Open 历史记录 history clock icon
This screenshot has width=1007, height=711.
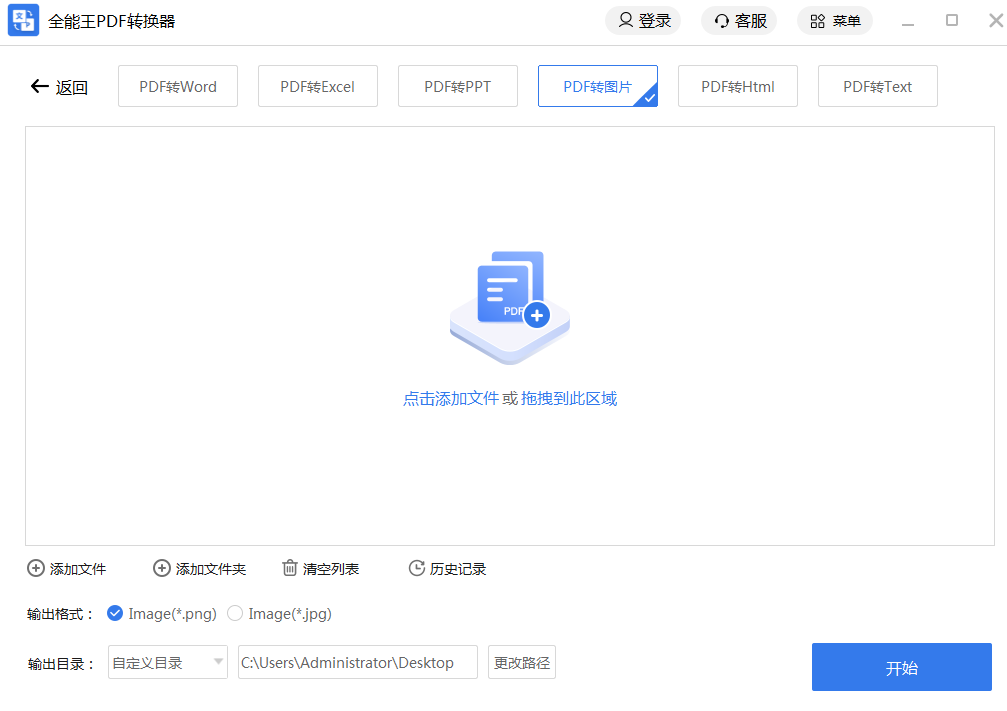417,569
